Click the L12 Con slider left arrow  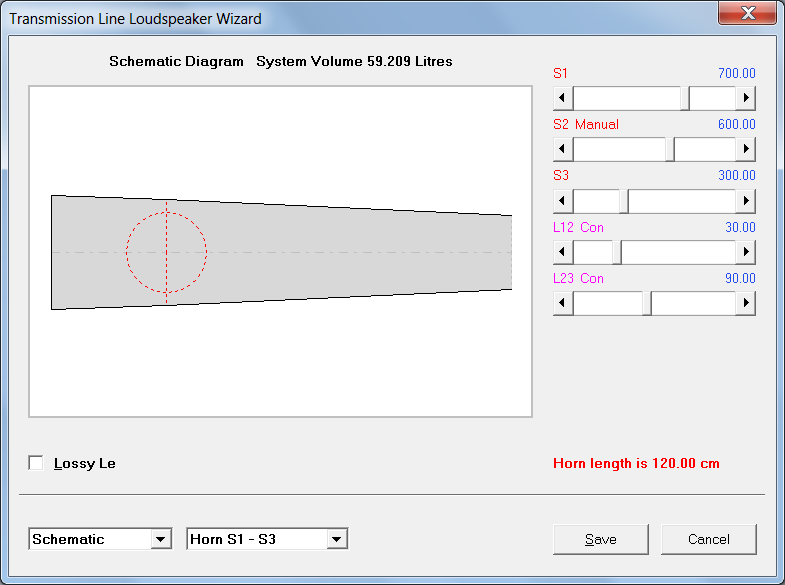(x=563, y=252)
